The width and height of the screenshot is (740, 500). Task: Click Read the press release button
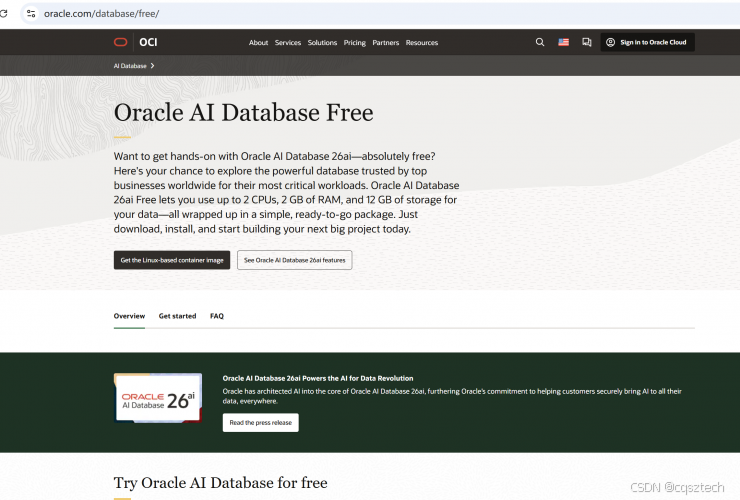pos(261,423)
